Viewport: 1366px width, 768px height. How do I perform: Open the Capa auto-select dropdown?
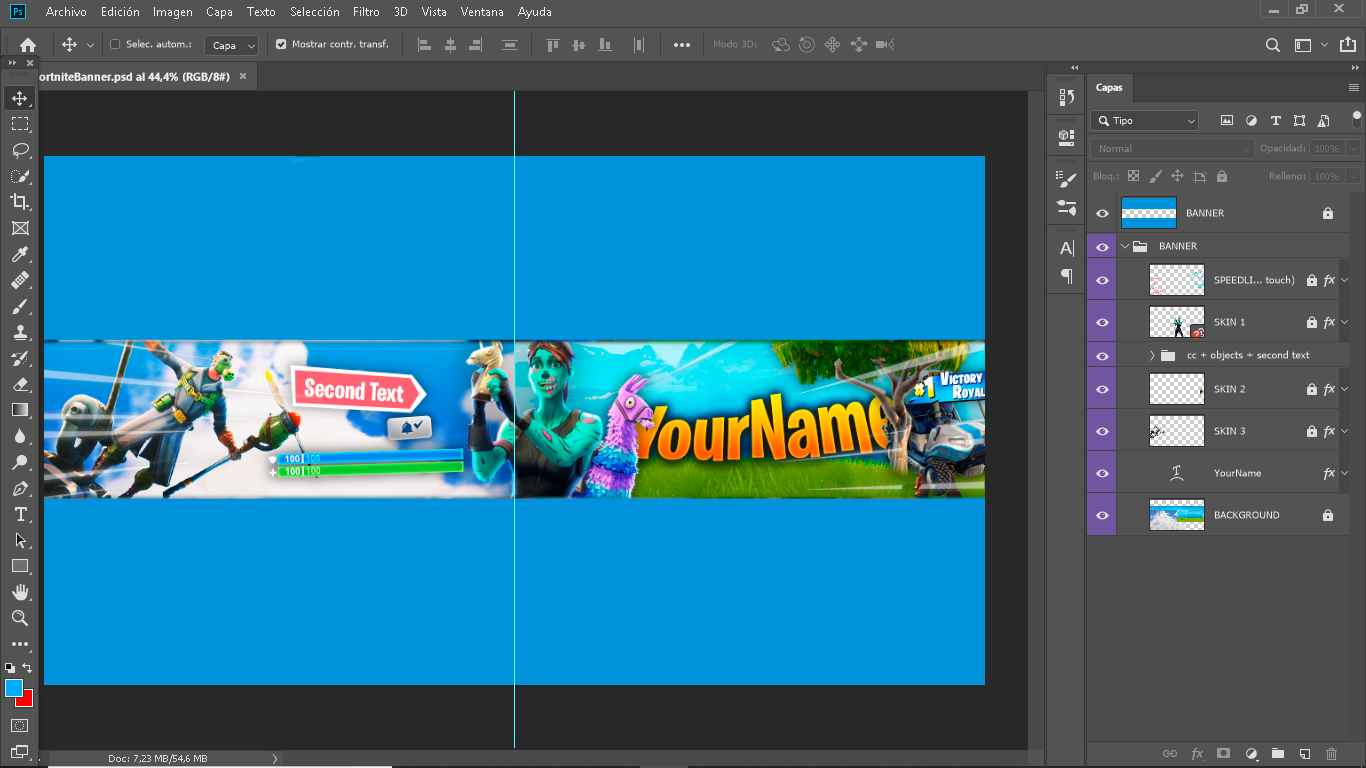pyautogui.click(x=231, y=45)
